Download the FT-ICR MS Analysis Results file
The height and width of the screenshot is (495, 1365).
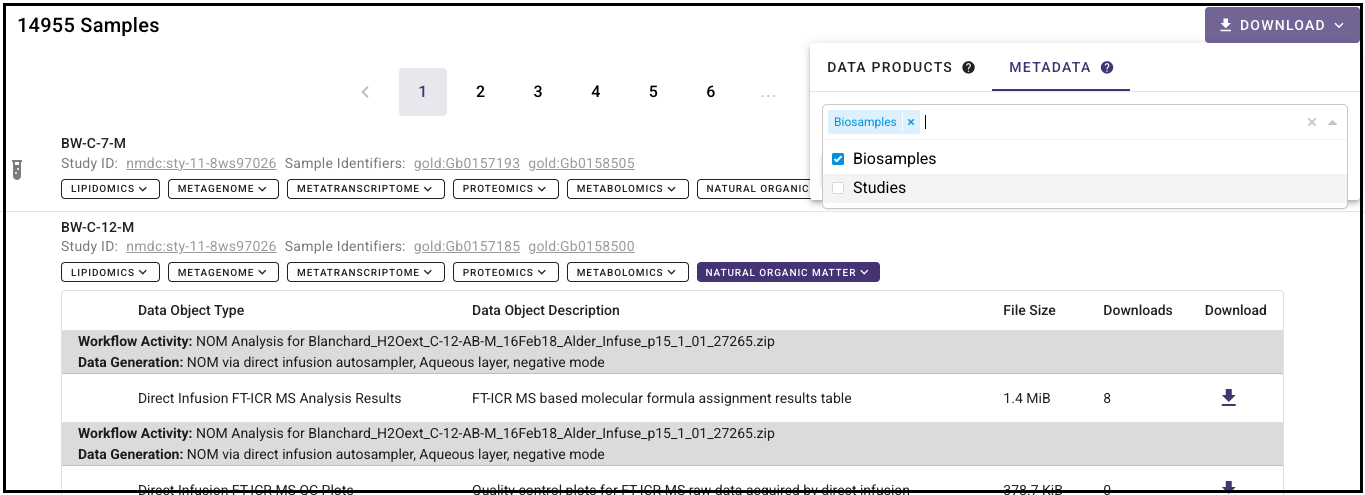click(1229, 398)
